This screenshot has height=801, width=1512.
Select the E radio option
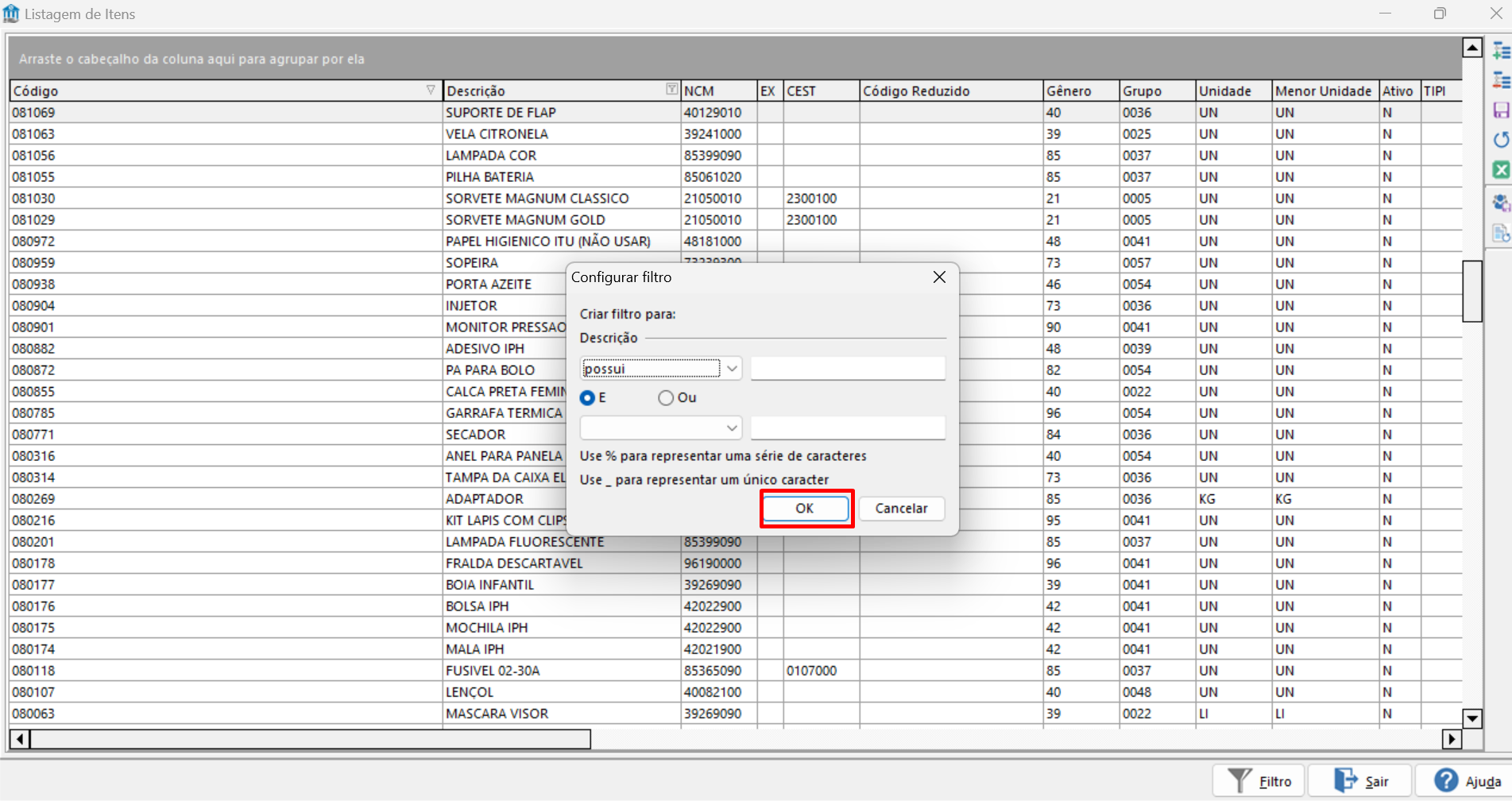click(587, 397)
